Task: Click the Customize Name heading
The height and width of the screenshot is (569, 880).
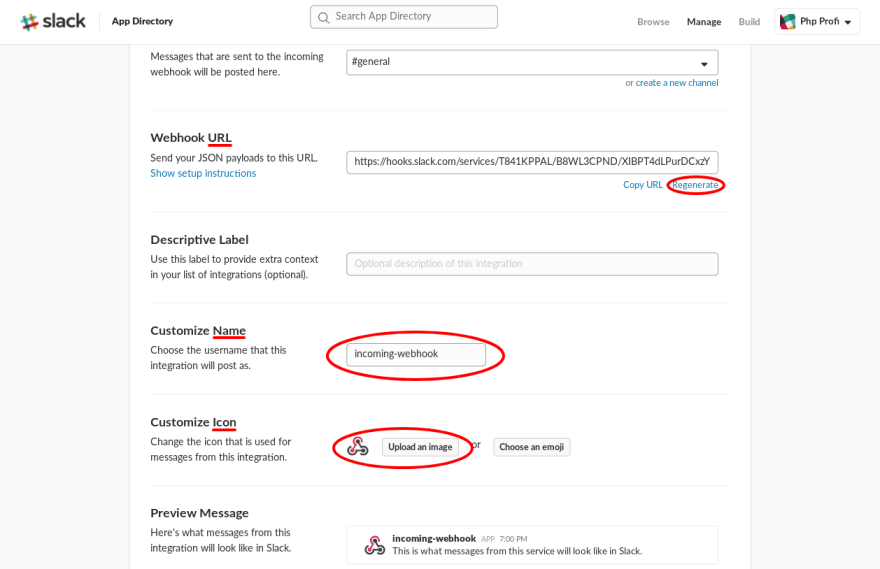Action: (x=198, y=331)
